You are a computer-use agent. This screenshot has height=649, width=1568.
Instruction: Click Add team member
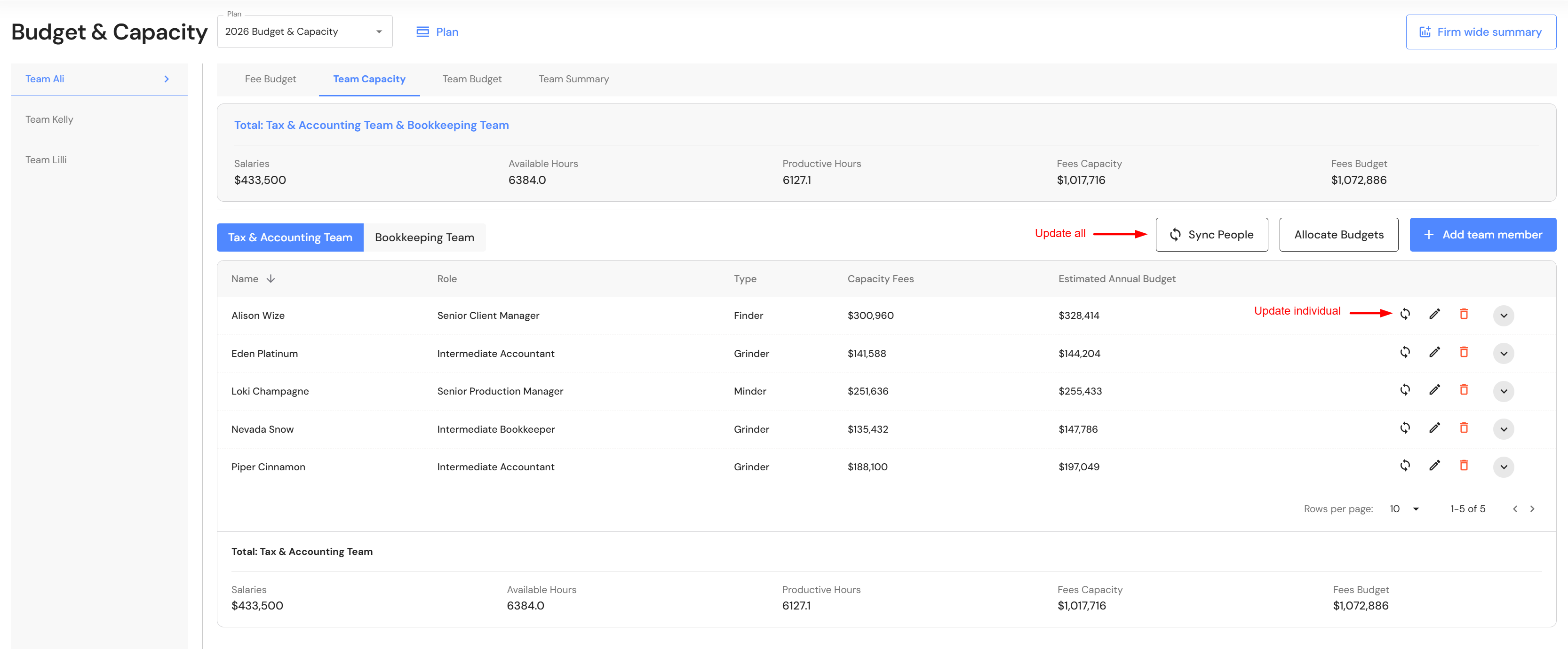coord(1482,235)
